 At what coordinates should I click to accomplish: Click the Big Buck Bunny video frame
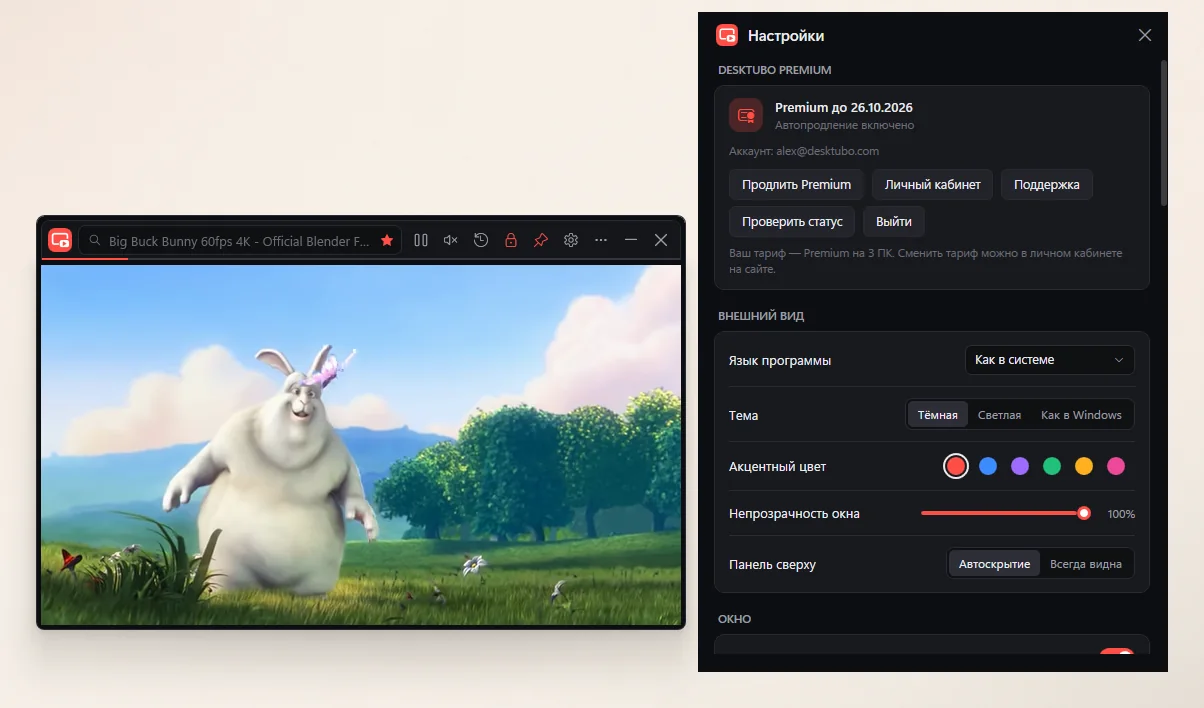pyautogui.click(x=361, y=445)
